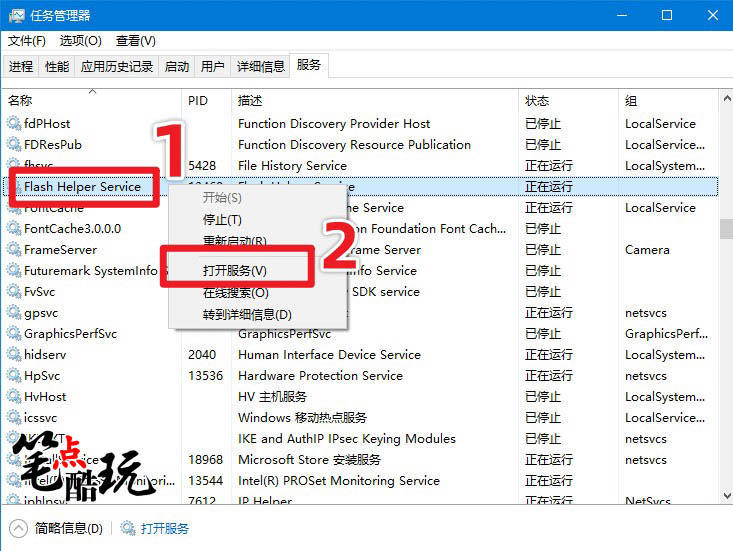
Task: Click gear icon beside icssvc
Action: coord(14,418)
